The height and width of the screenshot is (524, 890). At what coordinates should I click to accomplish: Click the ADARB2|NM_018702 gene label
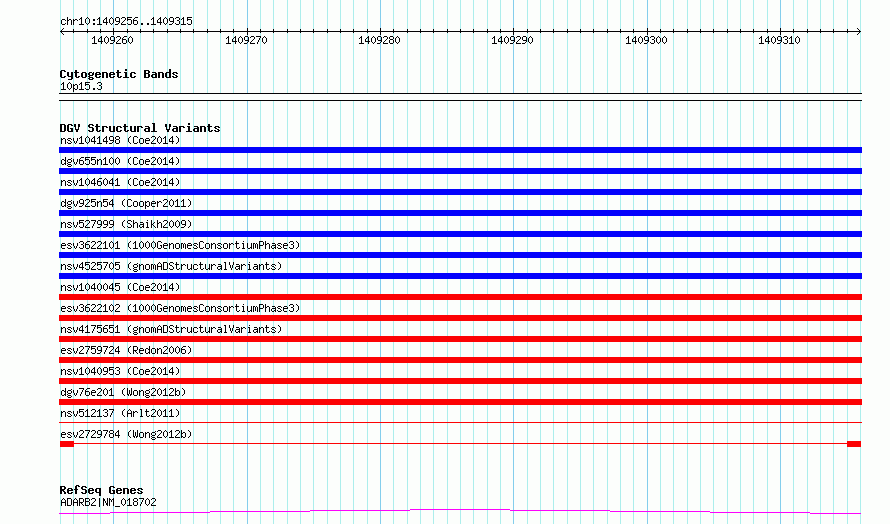pos(108,502)
